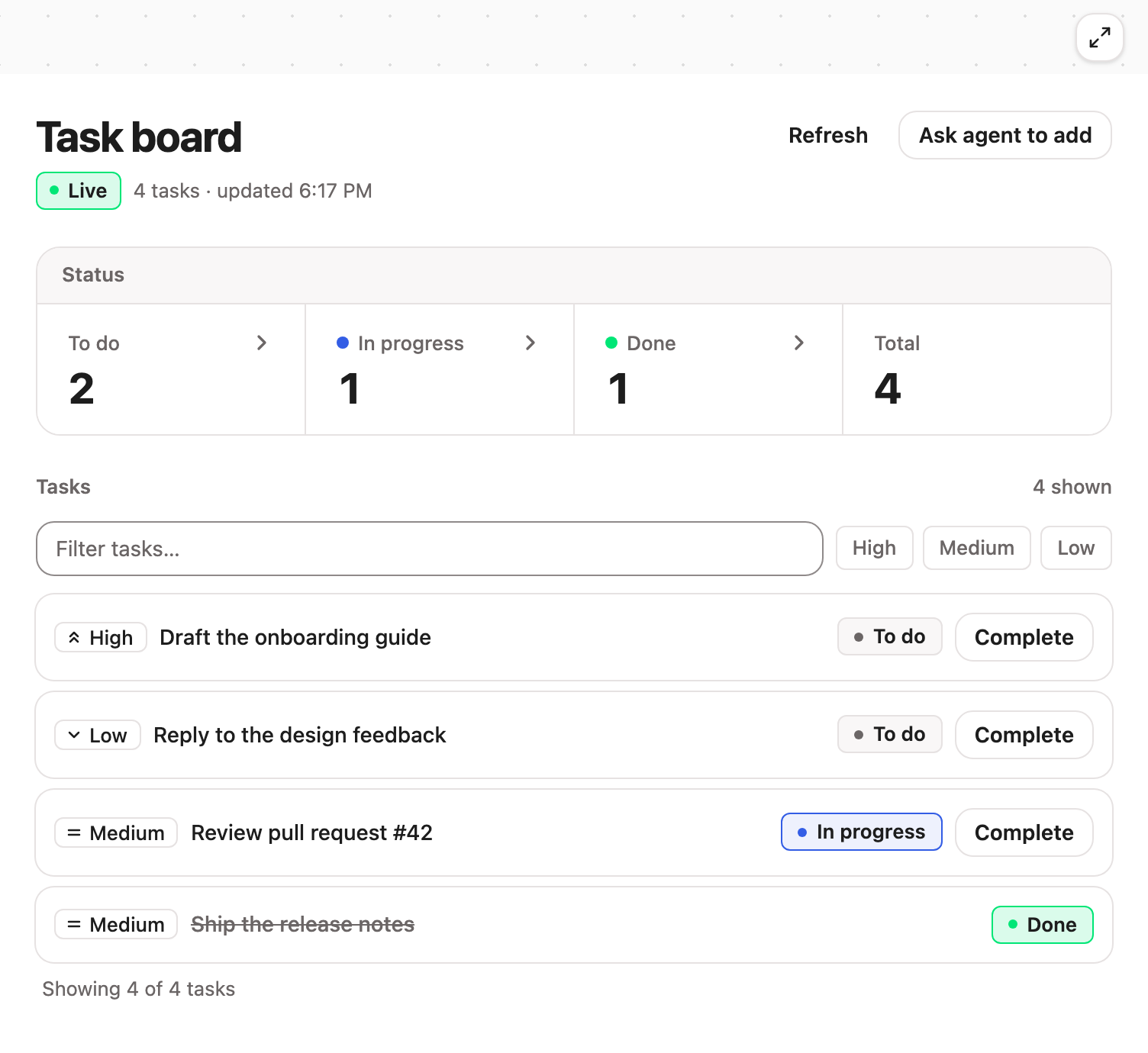
Task: Select the 'Reply to the design feedback' task title
Action: click(300, 735)
